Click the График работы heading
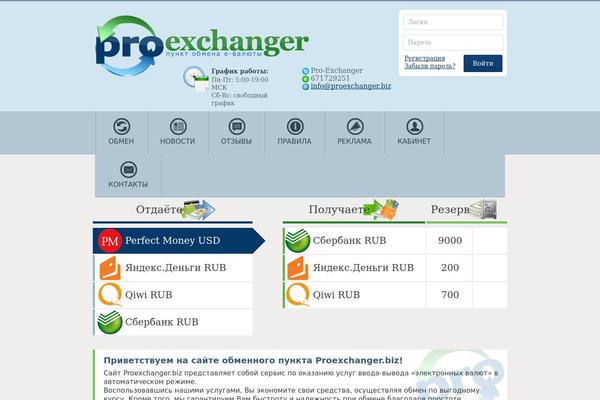Viewport: 600px width, 400px height. [x=240, y=71]
